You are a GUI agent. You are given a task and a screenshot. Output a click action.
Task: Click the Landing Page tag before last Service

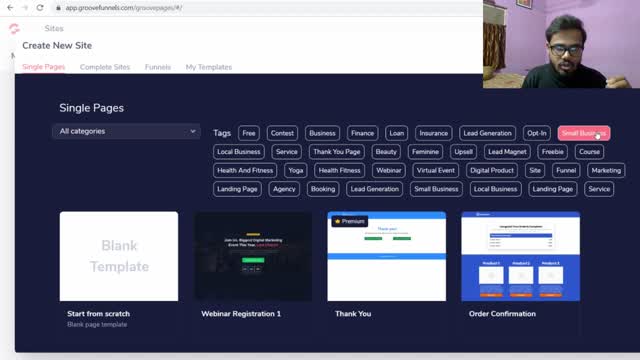pyautogui.click(x=553, y=189)
